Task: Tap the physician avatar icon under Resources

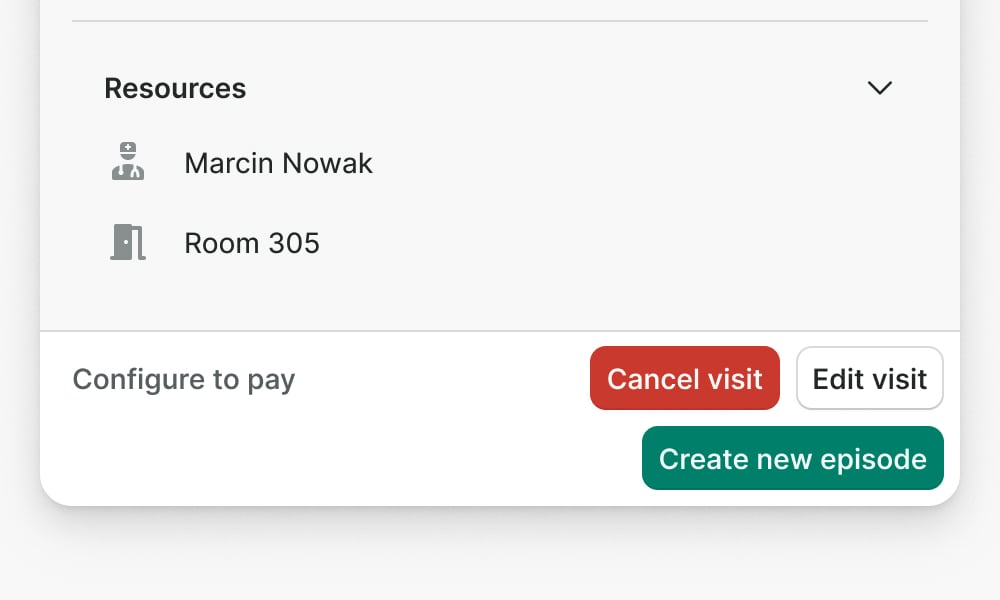Action: click(x=127, y=162)
